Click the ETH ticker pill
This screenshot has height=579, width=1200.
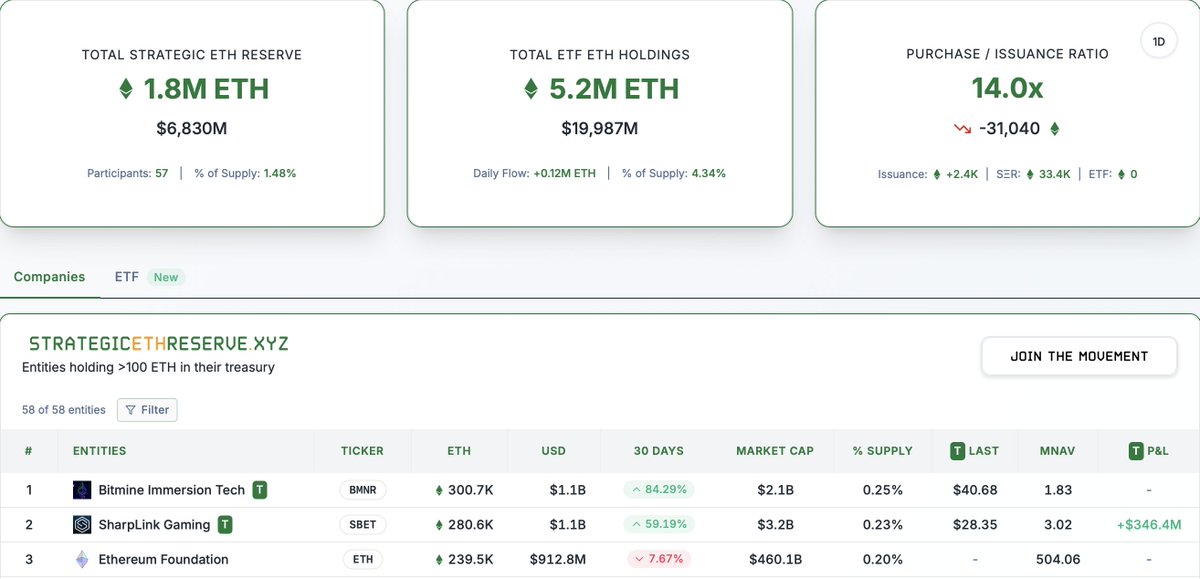tap(363, 560)
